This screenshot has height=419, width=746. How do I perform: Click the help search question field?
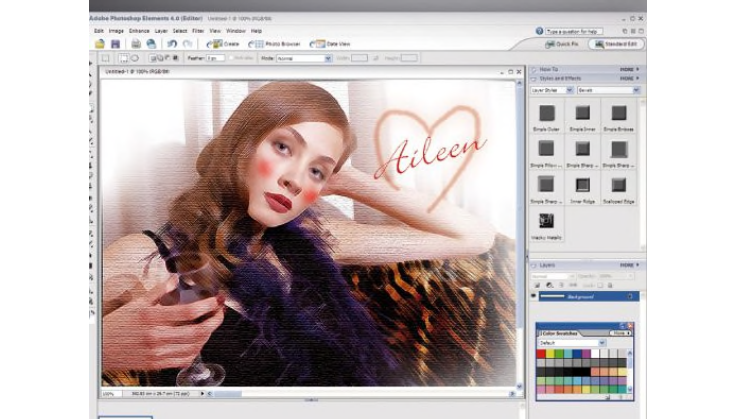click(574, 31)
